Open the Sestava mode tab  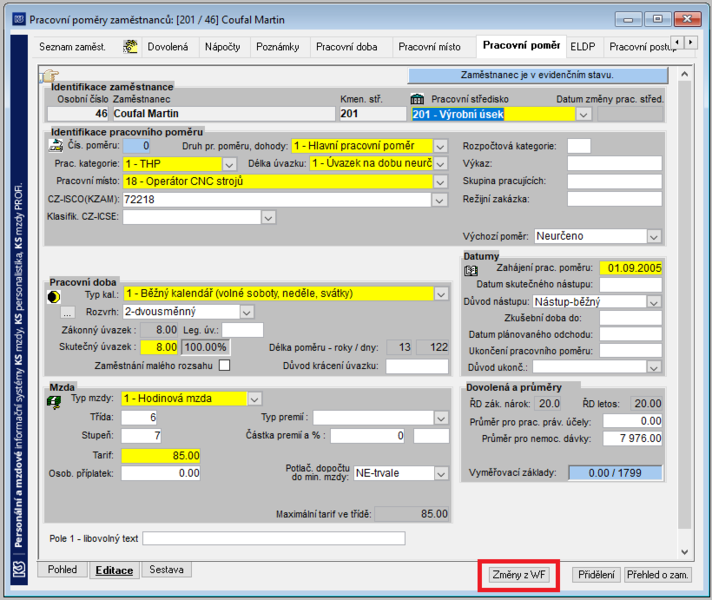[x=166, y=570]
